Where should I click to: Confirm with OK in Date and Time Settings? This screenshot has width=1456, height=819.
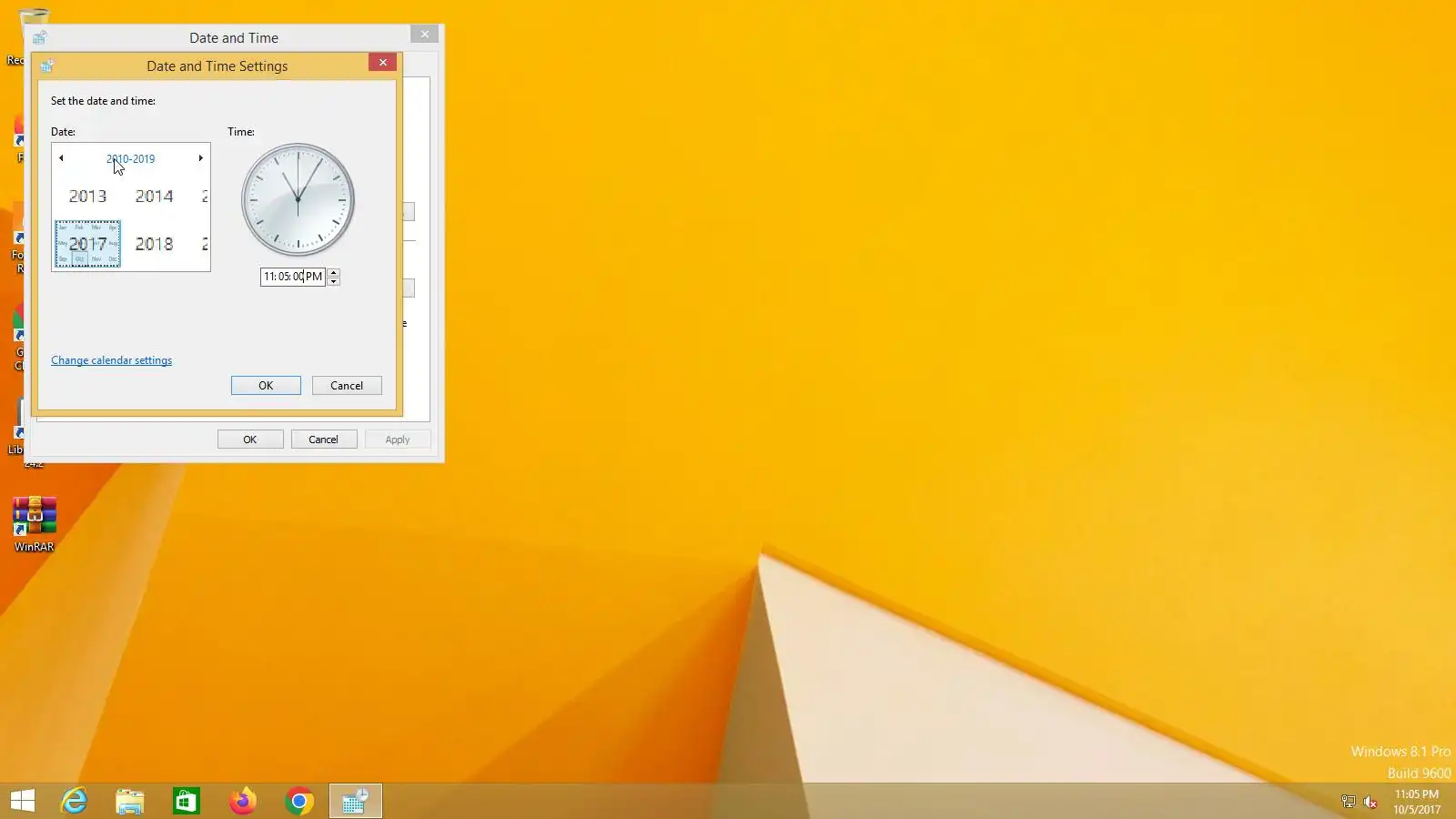click(266, 386)
